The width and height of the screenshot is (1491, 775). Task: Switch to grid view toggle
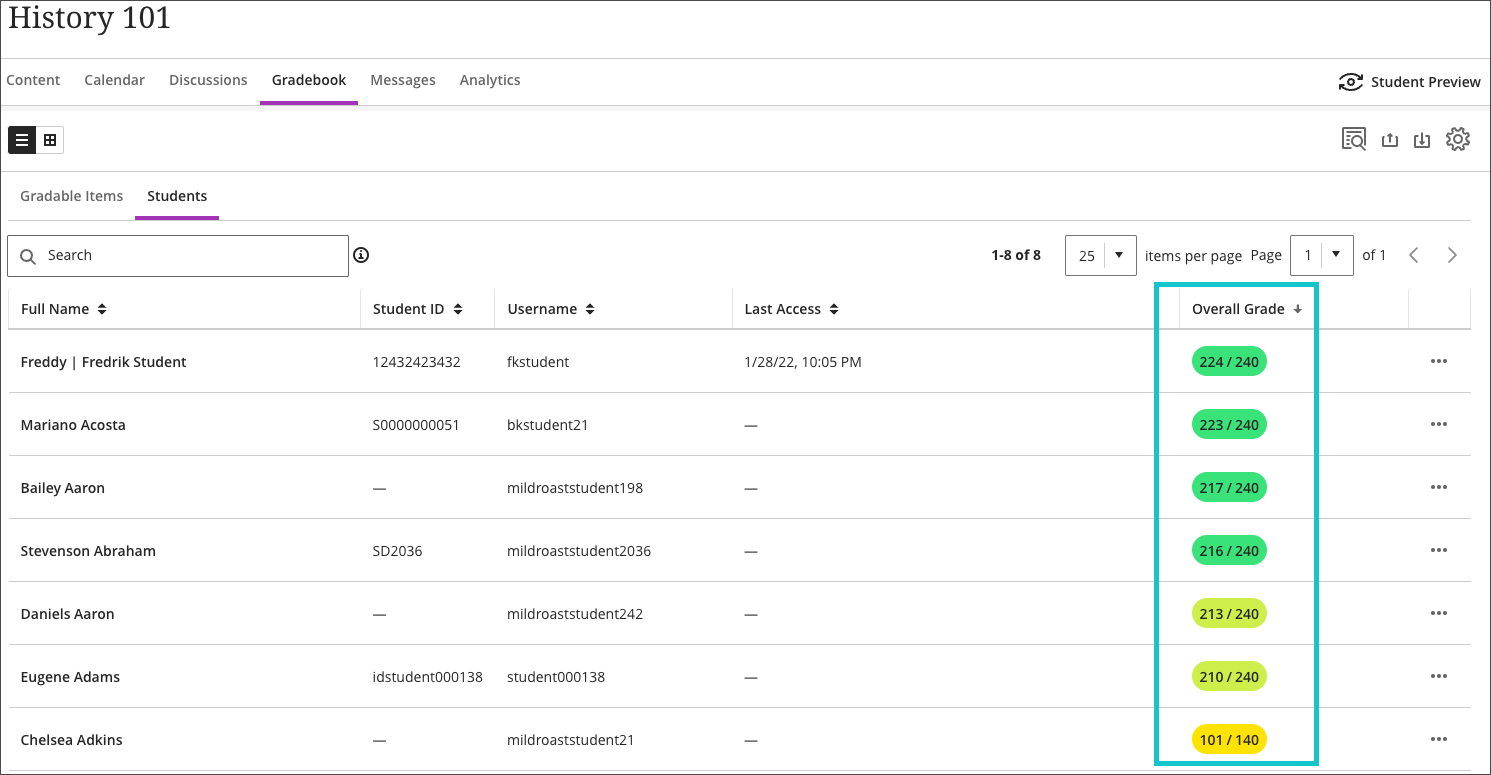50,140
